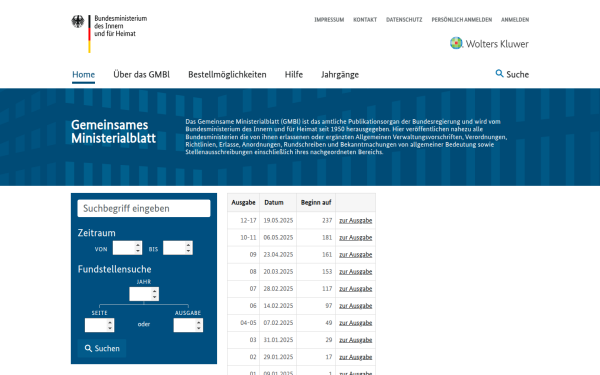This screenshot has width=600, height=375.
Task: Select the date 07.02.2025 cell
Action: [x=278, y=323]
